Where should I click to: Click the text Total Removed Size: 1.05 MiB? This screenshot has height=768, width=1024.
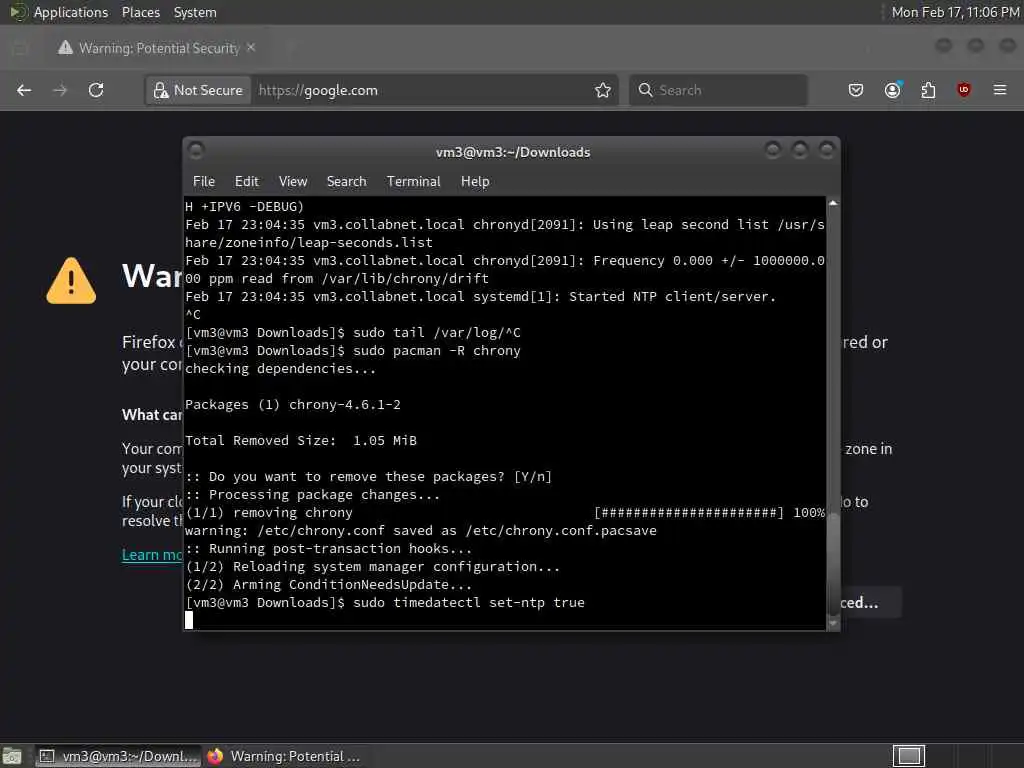pyautogui.click(x=300, y=441)
